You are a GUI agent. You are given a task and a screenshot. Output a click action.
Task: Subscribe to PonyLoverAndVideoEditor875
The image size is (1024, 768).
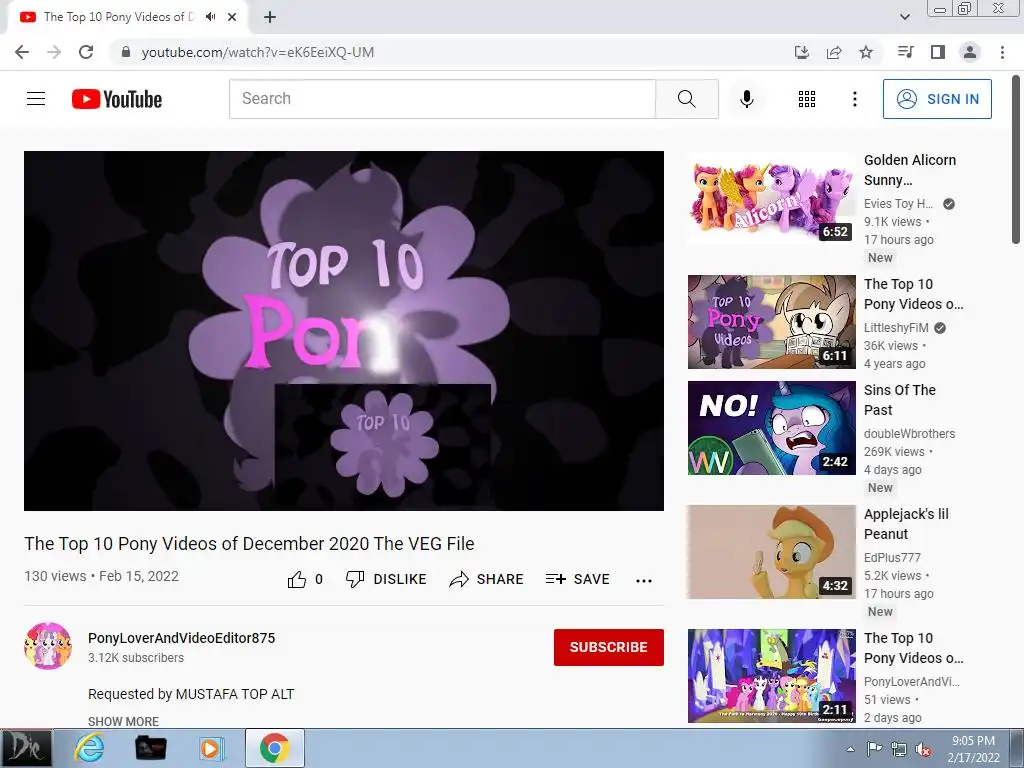[609, 647]
